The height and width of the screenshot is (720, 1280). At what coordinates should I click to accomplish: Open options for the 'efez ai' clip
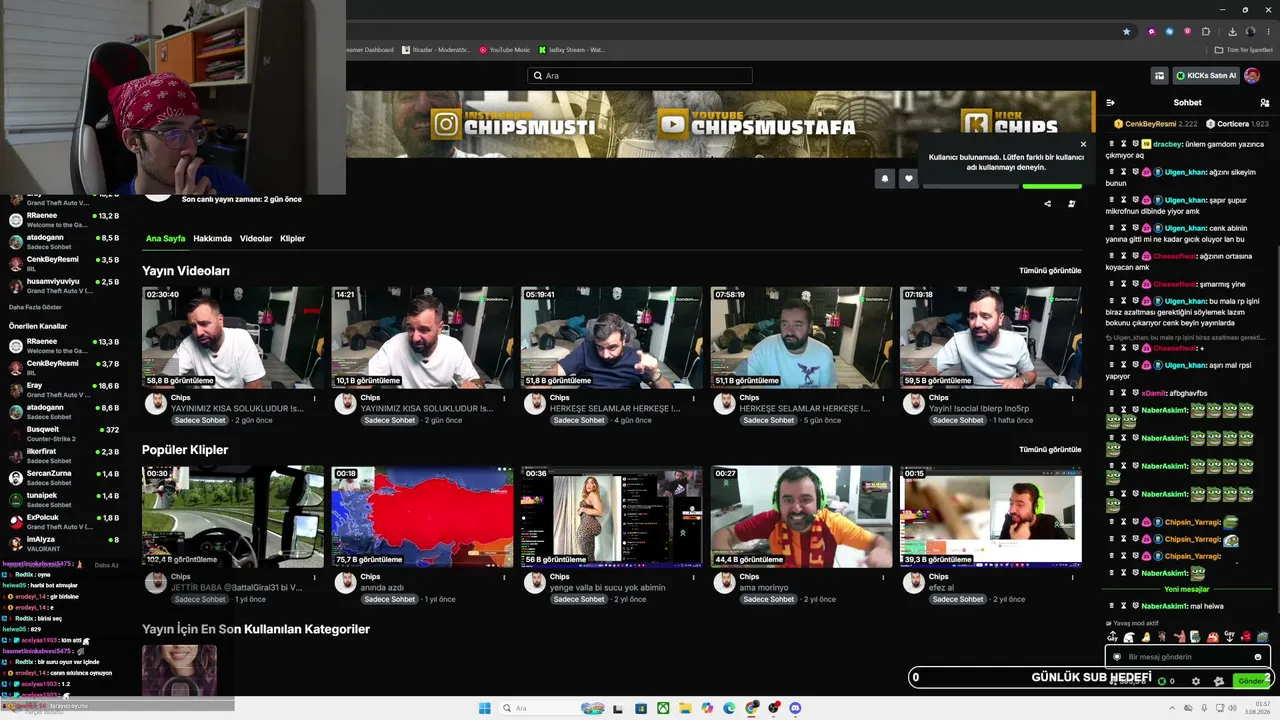(1073, 577)
